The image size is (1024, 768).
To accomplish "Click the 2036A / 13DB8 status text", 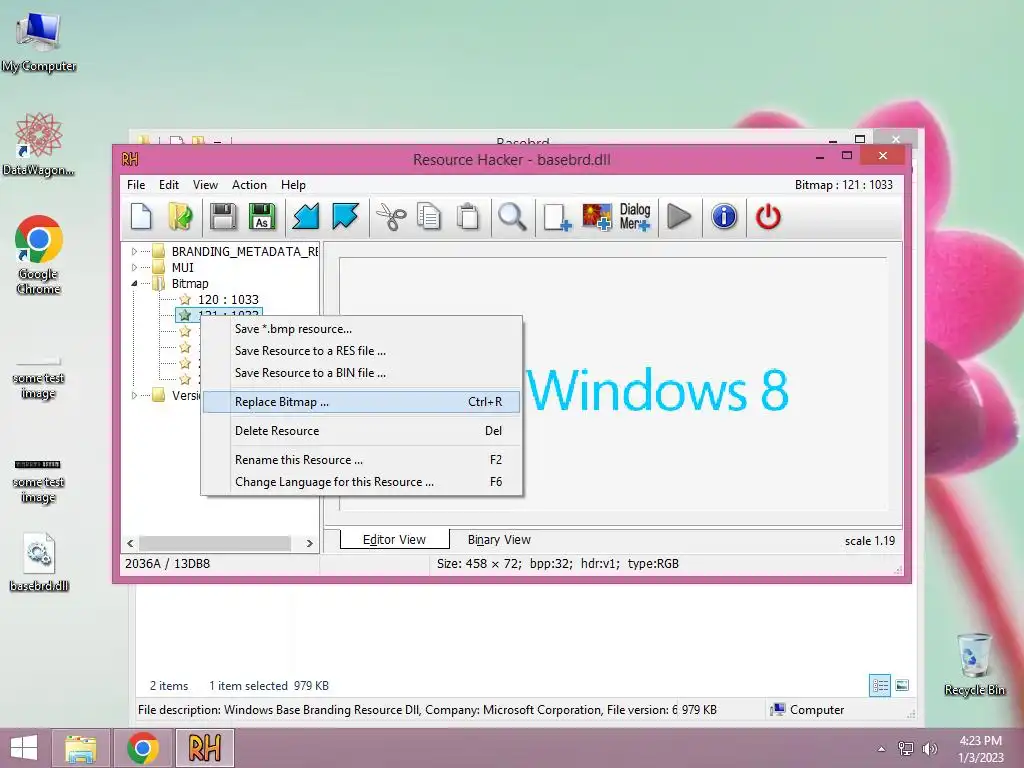I will 167,564.
